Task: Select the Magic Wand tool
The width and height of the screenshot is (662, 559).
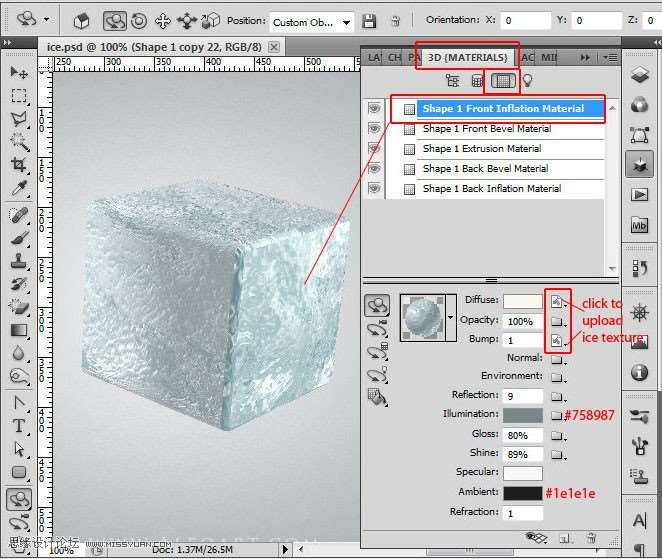Action: [18, 142]
